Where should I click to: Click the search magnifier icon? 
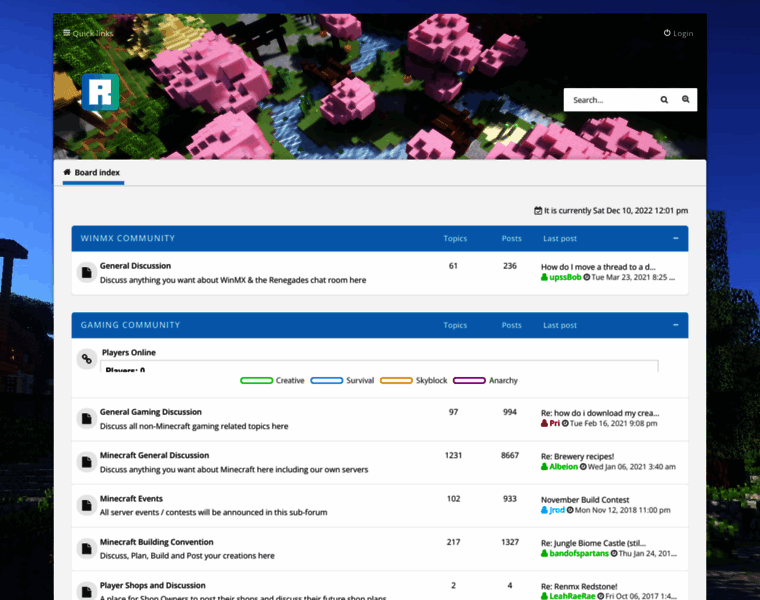pos(664,100)
